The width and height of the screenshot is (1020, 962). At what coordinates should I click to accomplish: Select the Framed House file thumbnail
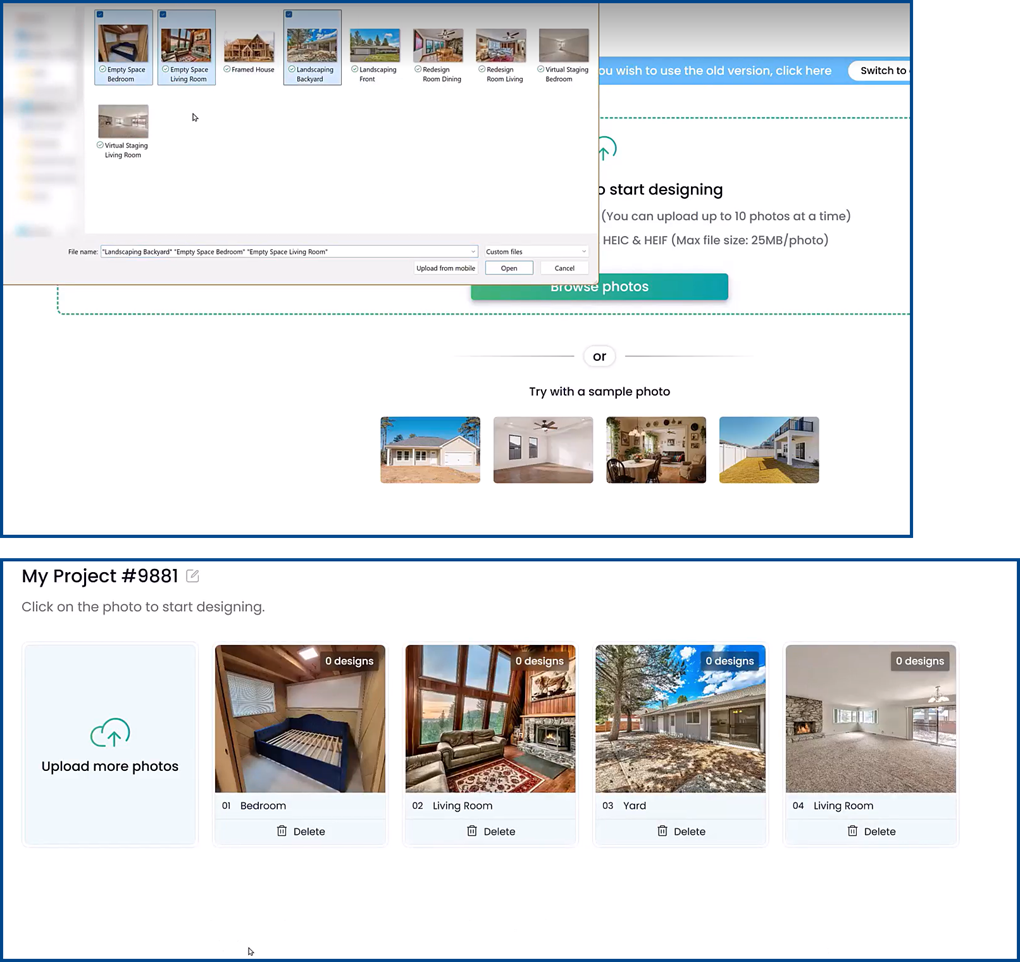249,47
